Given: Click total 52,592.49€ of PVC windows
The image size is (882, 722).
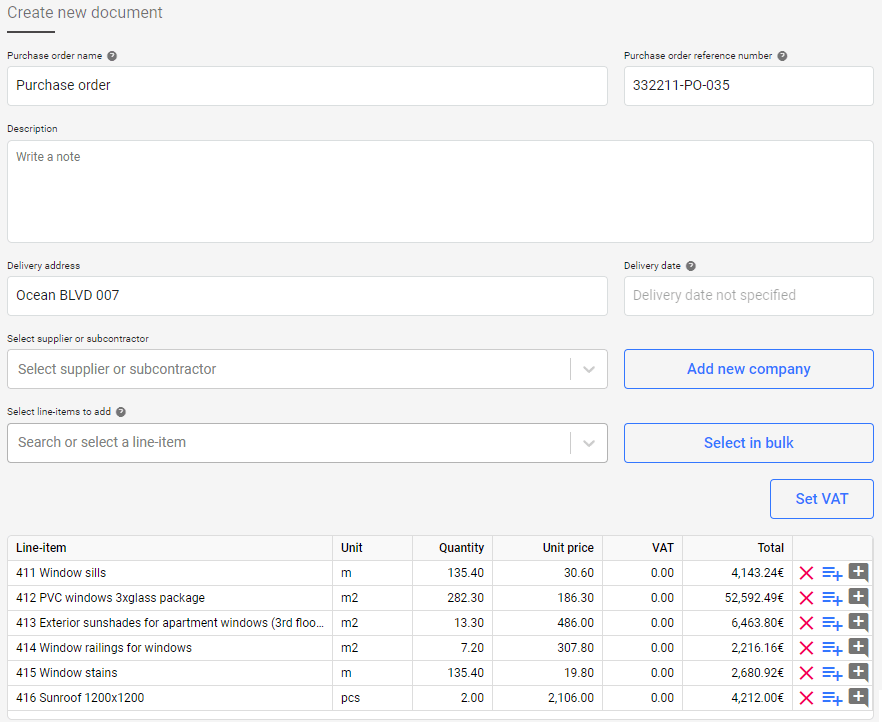Looking at the screenshot, I should click(754, 598).
